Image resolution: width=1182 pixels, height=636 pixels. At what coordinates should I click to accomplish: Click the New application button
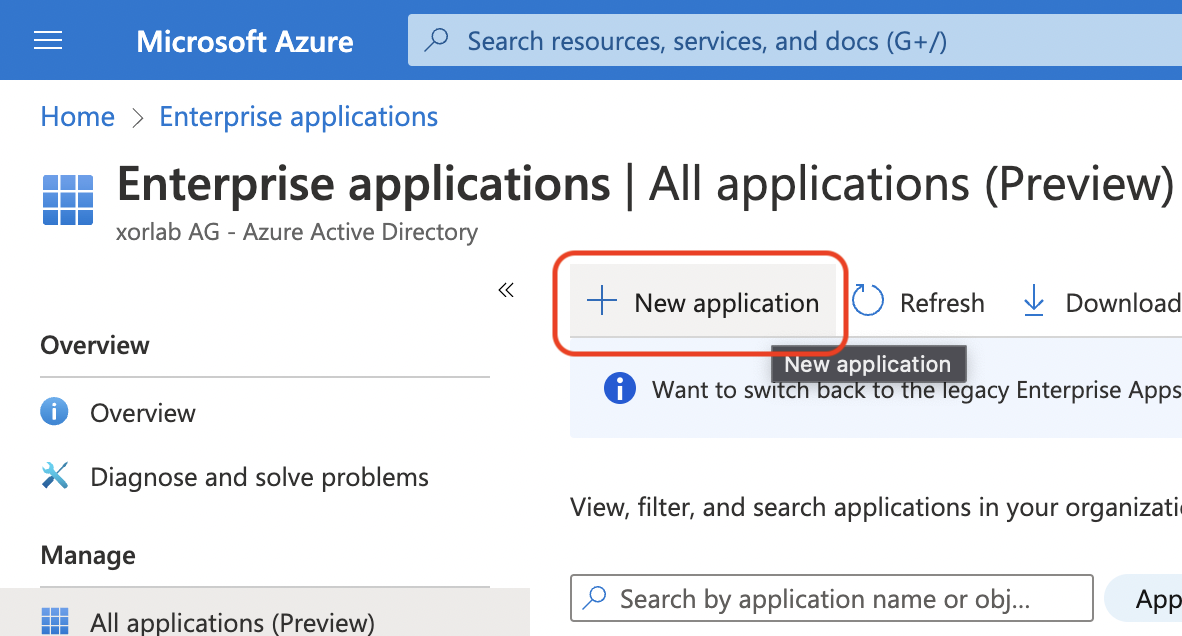(703, 302)
